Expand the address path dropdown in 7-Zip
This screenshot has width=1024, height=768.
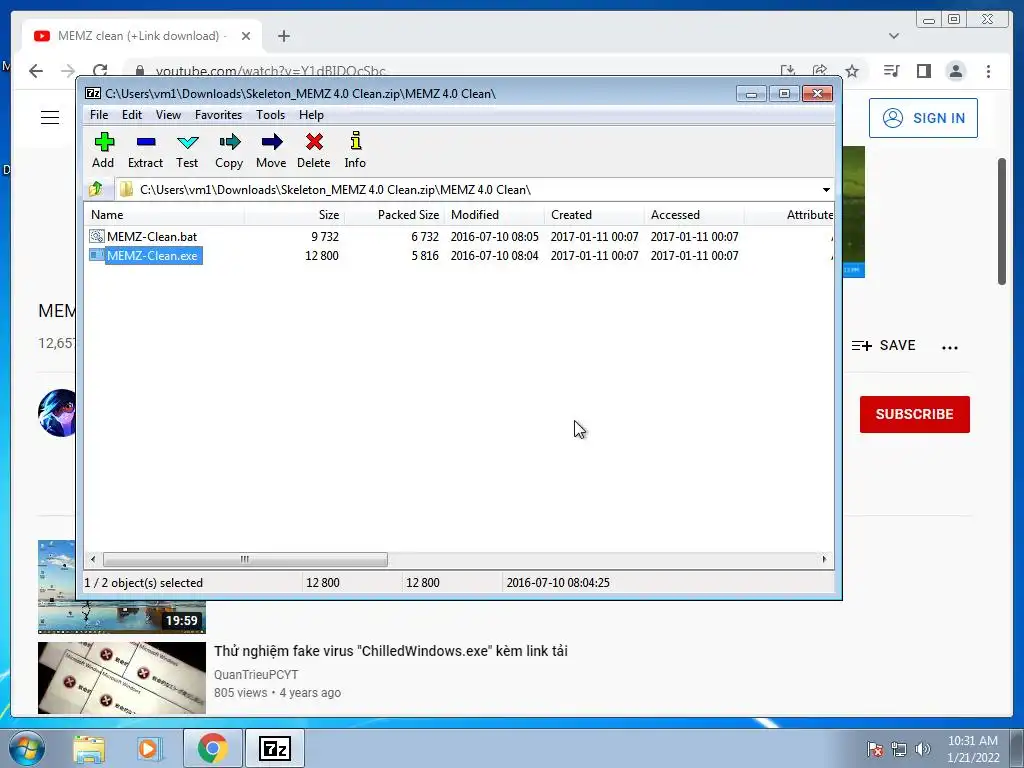pyautogui.click(x=826, y=189)
